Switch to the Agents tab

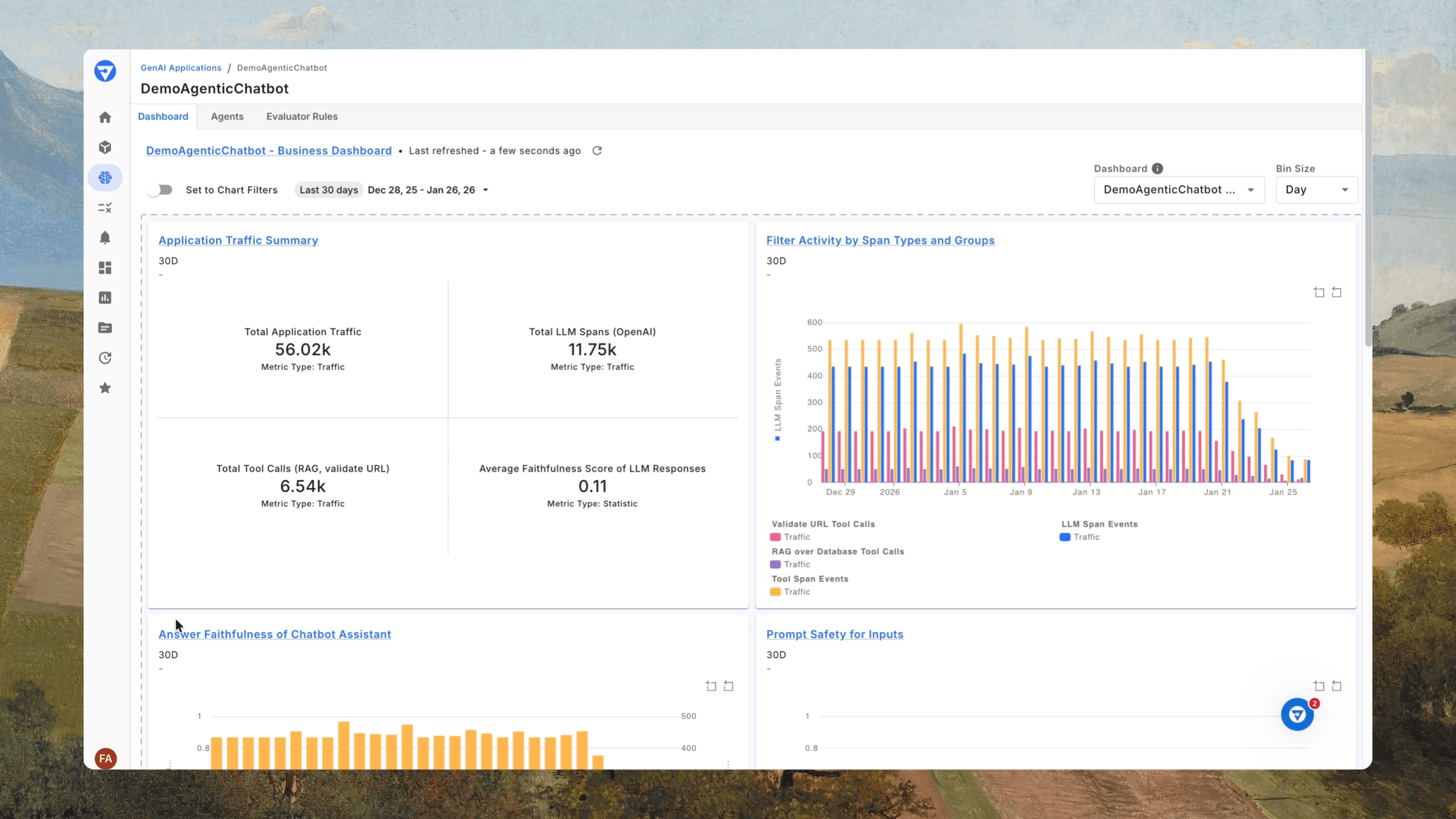(x=227, y=117)
